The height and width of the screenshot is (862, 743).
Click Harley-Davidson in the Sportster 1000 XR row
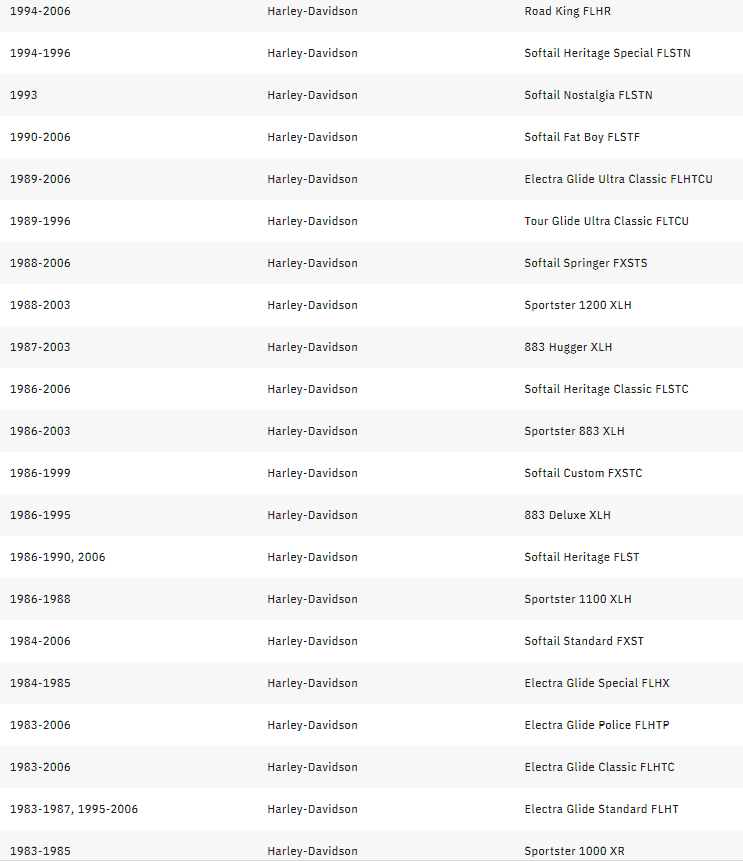point(312,851)
